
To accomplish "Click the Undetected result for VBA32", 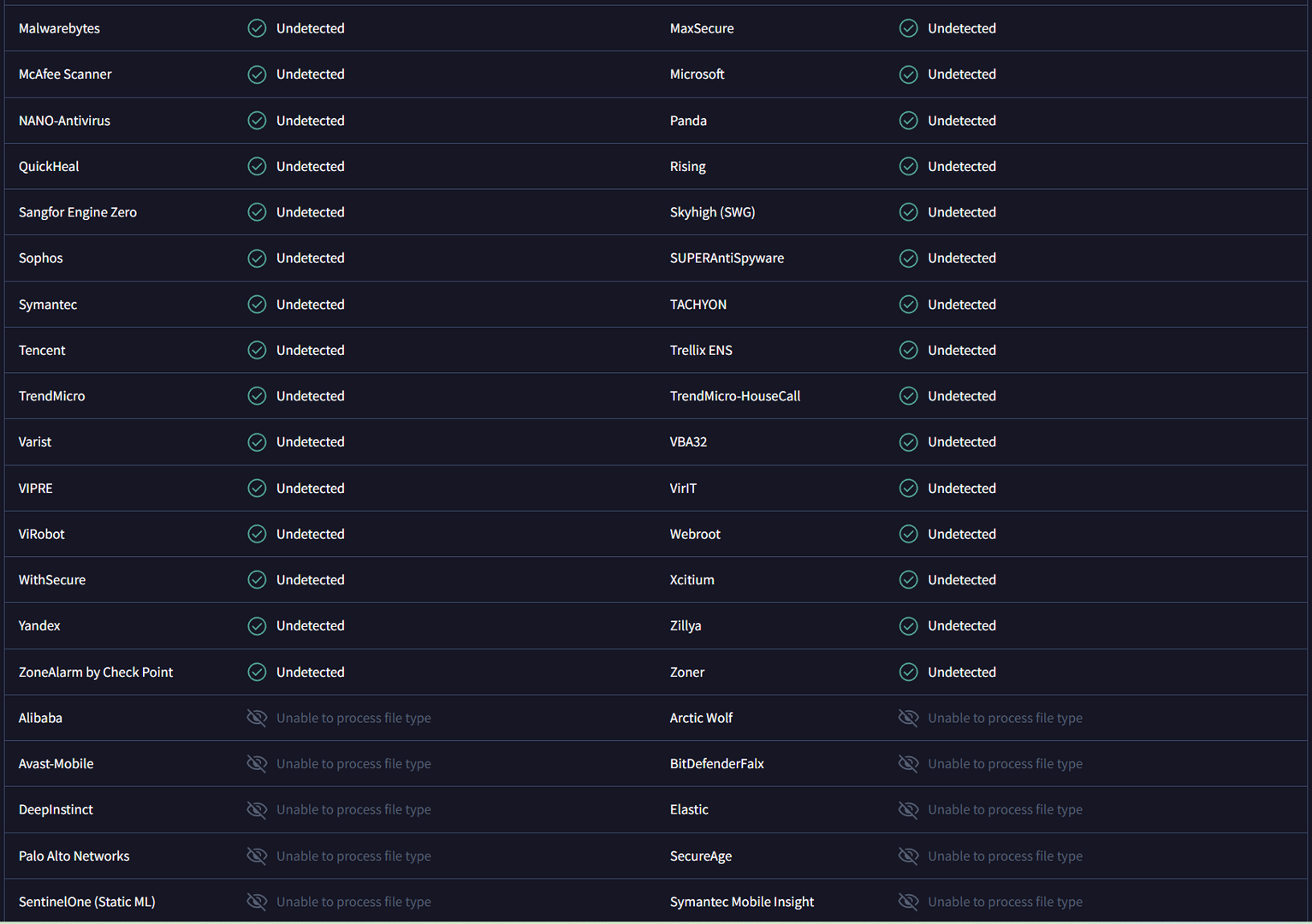I will pyautogui.click(x=961, y=441).
